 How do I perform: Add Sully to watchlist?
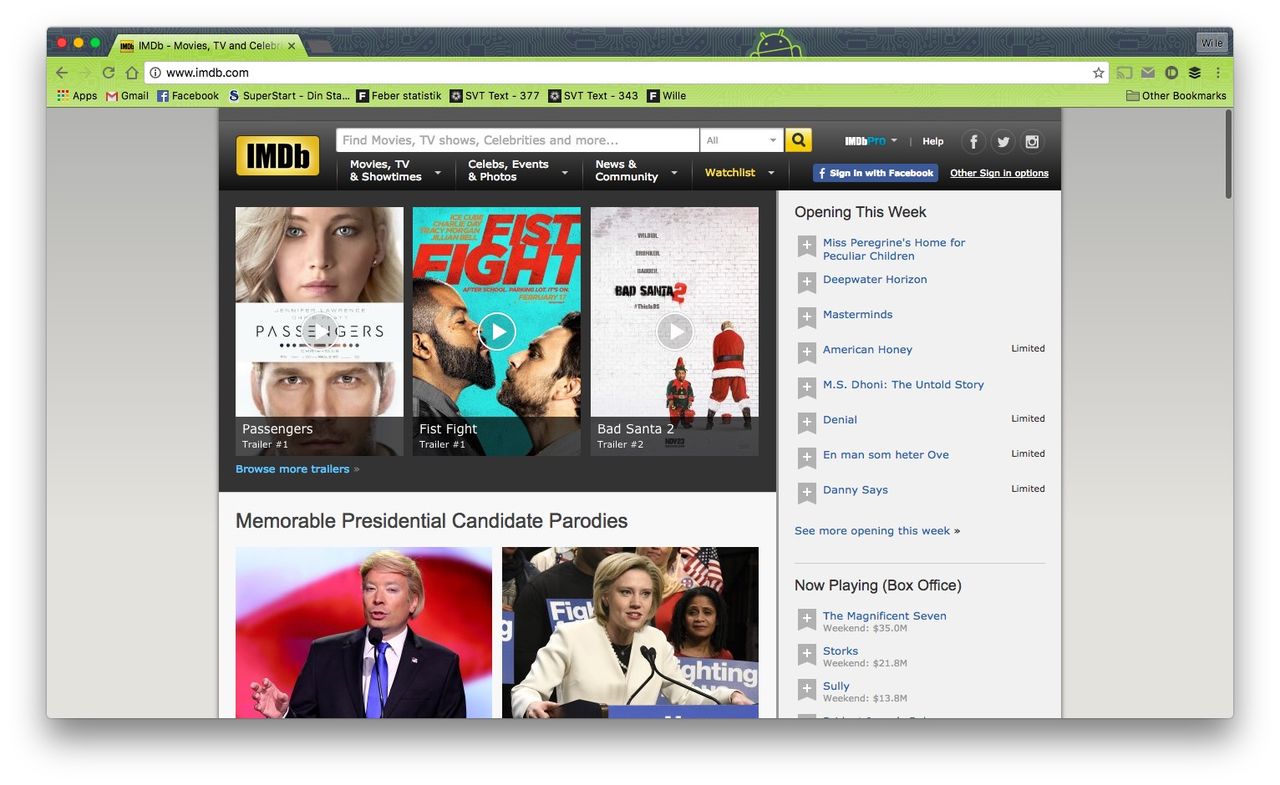[807, 689]
